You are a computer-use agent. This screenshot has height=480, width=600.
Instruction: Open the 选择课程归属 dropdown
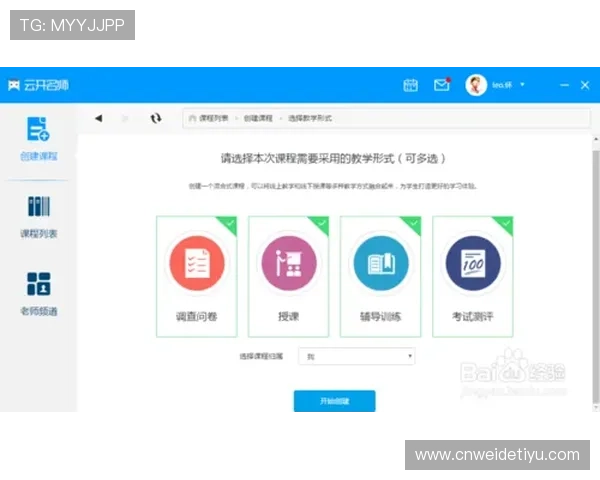(357, 356)
